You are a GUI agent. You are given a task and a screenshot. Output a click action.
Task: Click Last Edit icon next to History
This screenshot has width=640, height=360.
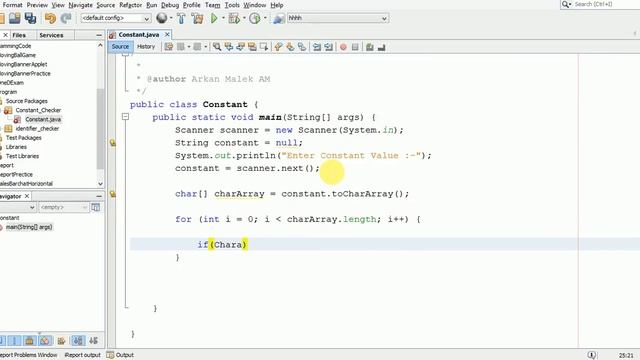pos(169,47)
